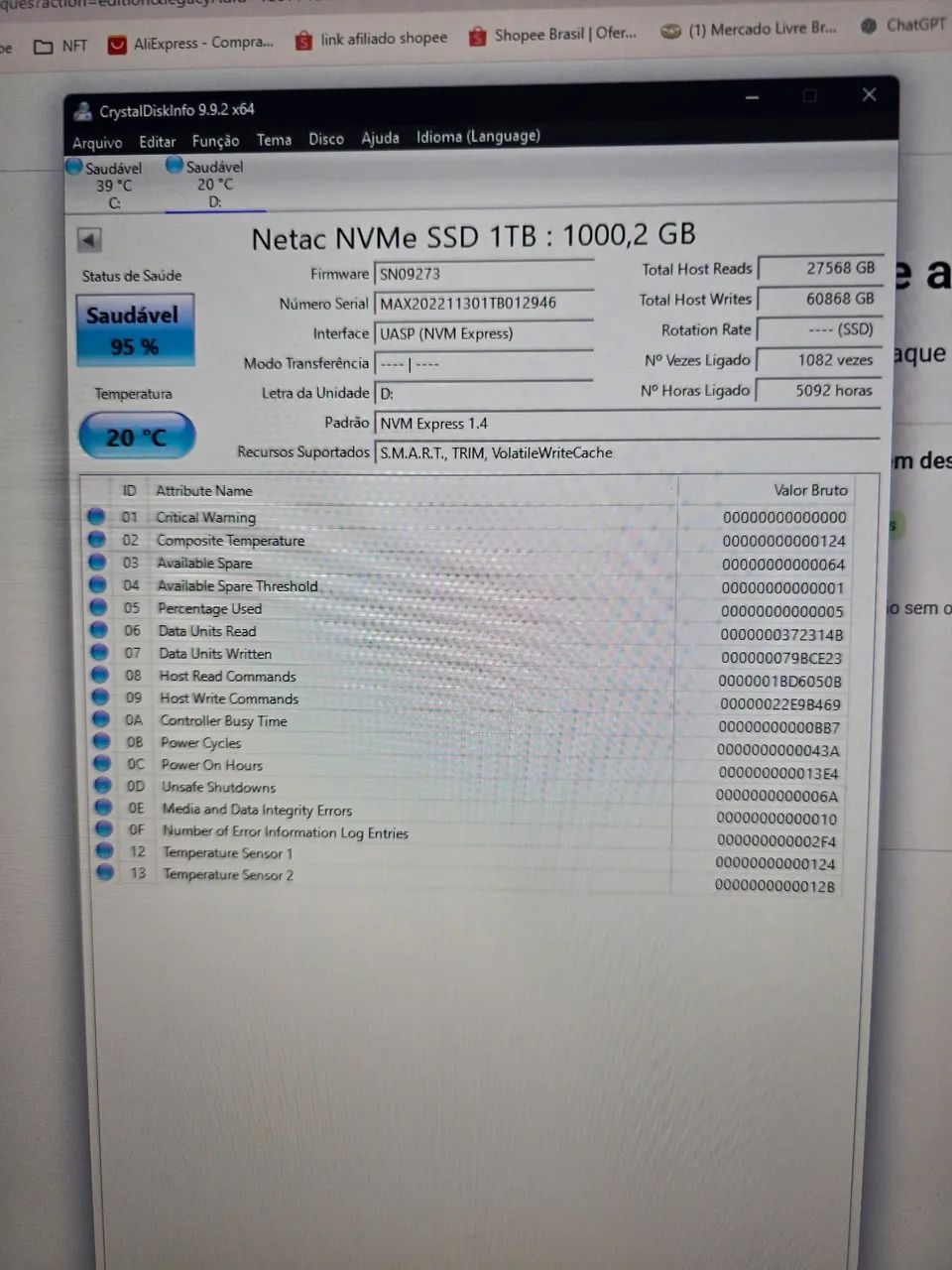Click the status circle for Percentage Used
Screen dimensions: 952x1270
tap(98, 606)
